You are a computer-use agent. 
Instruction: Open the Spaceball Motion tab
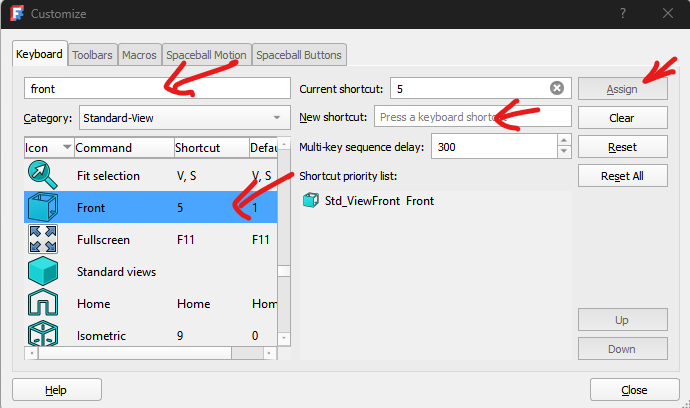click(x=206, y=55)
